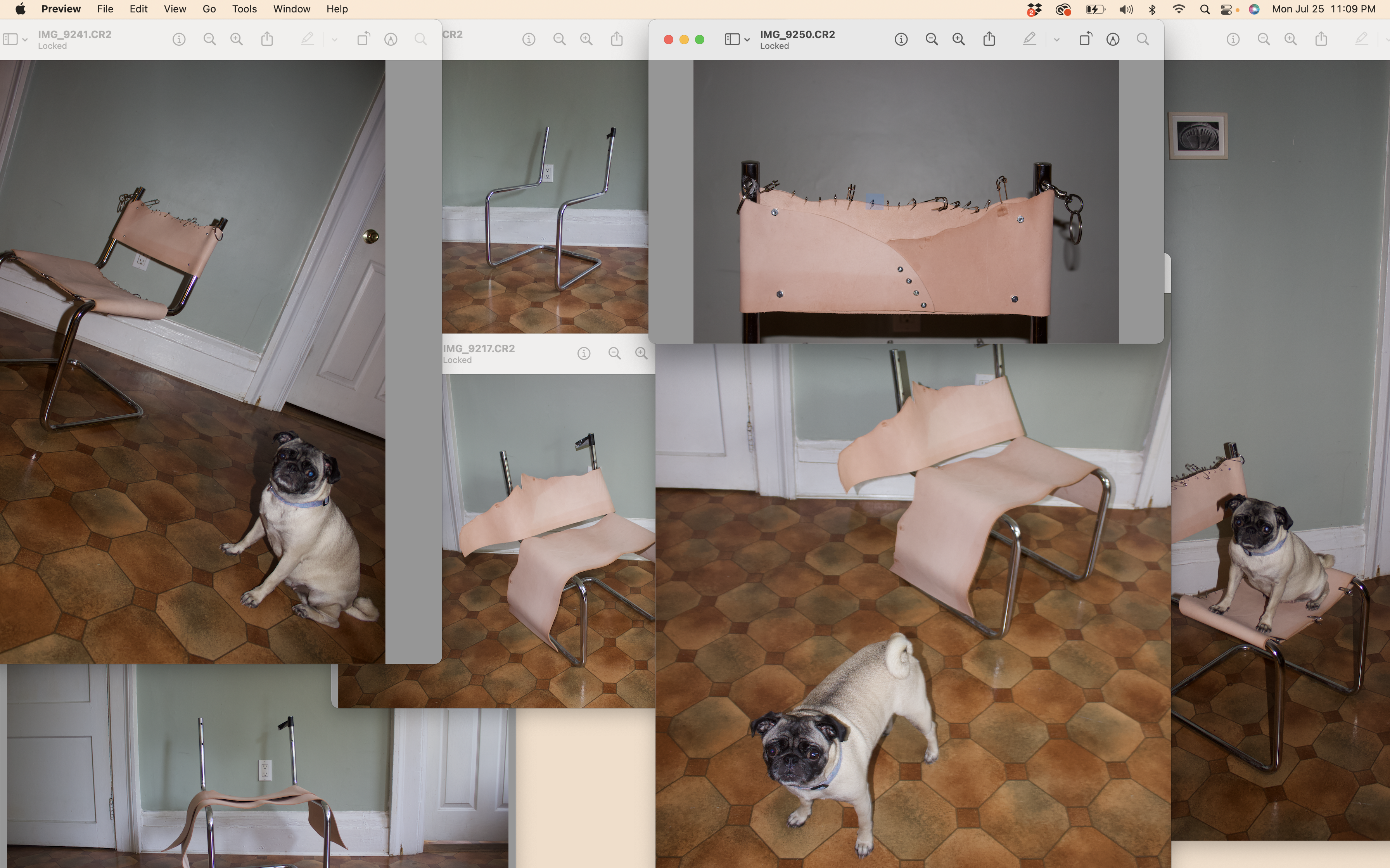Open the View menu in menu bar
The height and width of the screenshot is (868, 1390).
coord(175,9)
